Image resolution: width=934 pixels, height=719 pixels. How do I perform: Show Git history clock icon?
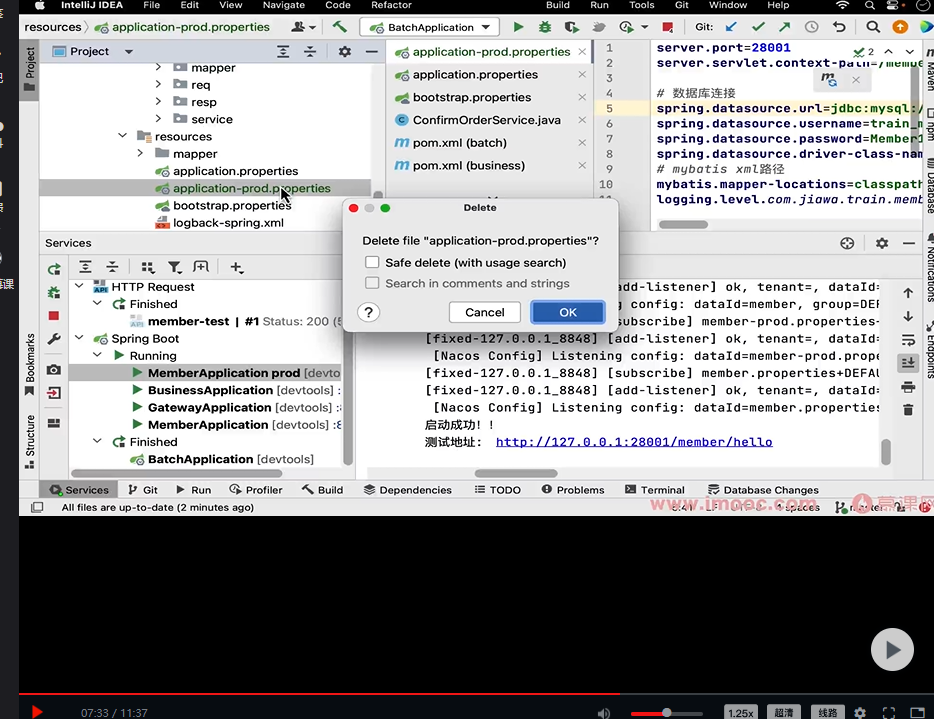(x=811, y=27)
